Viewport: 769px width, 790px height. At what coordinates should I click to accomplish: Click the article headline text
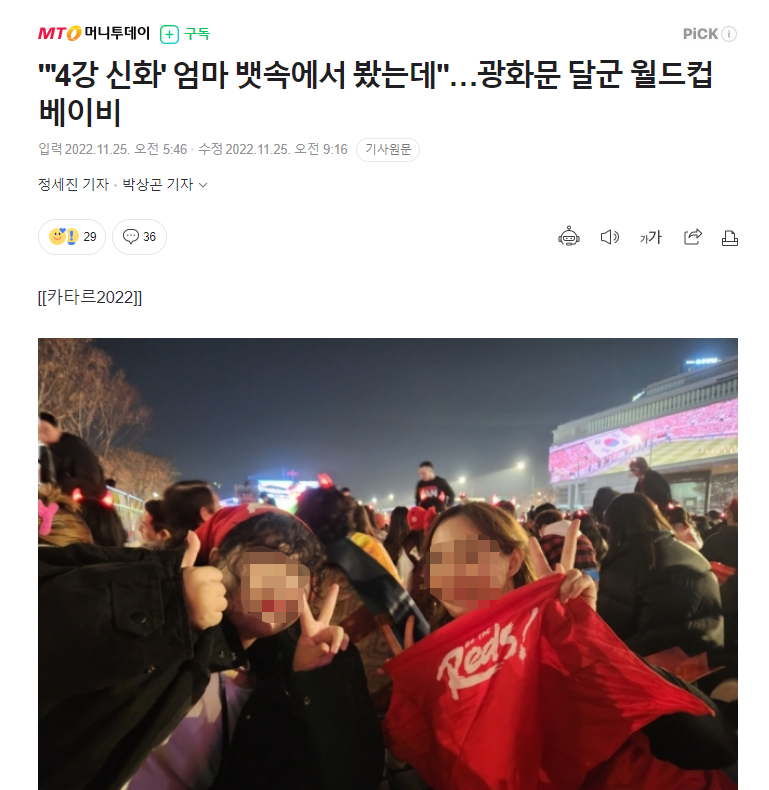click(x=375, y=93)
